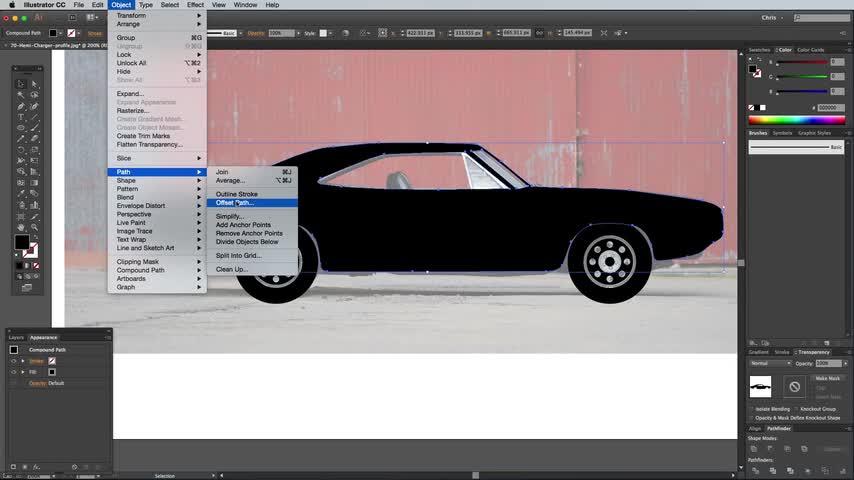The height and width of the screenshot is (480, 854).
Task: Select the Type tool
Action: (x=21, y=117)
